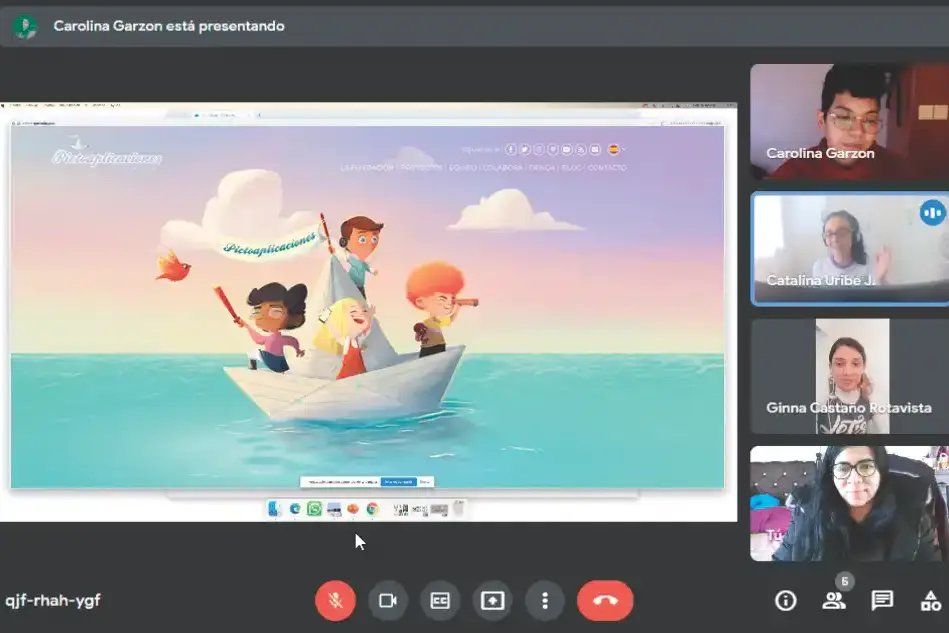
Task: Open Microsoft Edge in the shared dock
Action: tap(295, 509)
